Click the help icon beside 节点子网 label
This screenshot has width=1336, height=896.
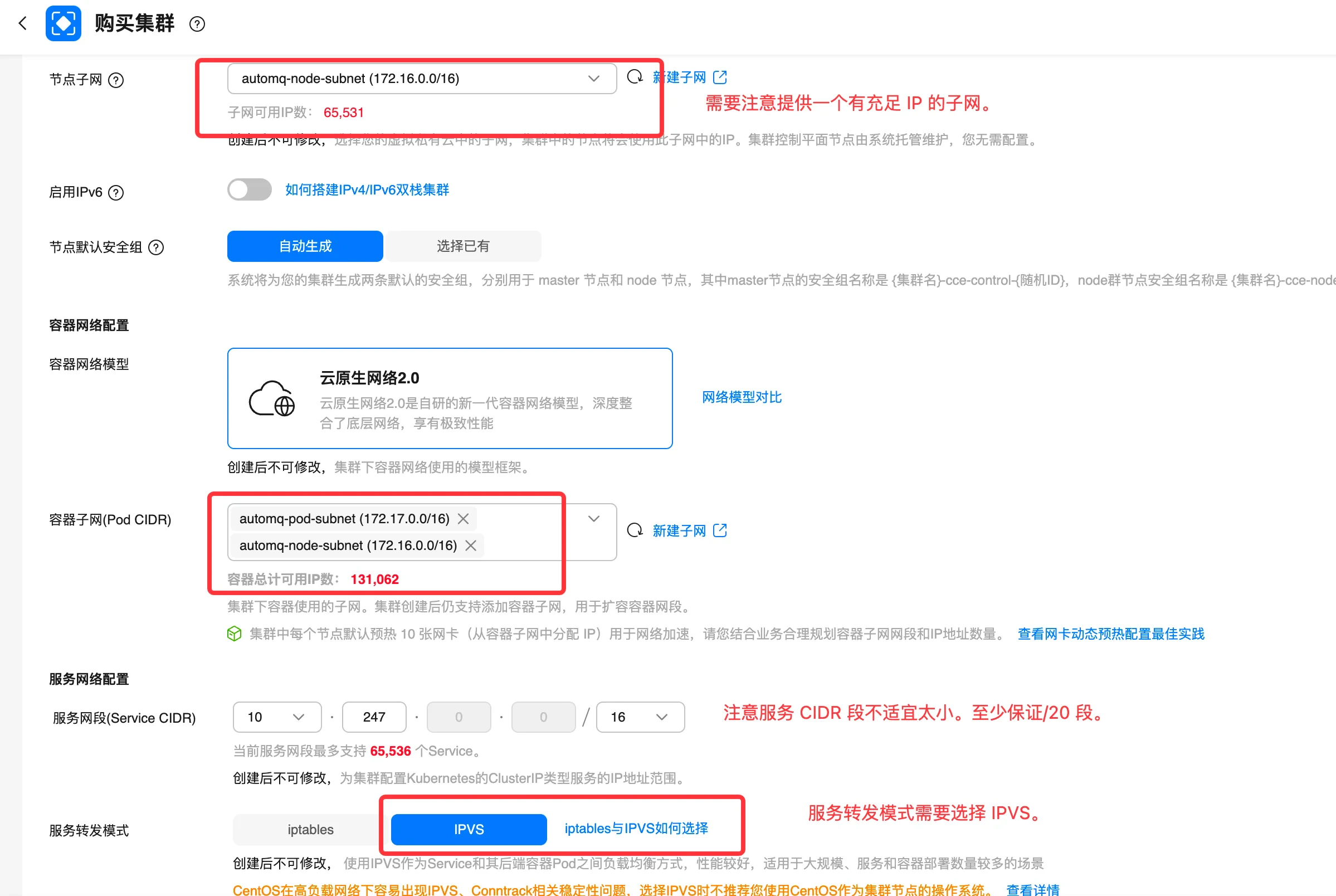(116, 80)
